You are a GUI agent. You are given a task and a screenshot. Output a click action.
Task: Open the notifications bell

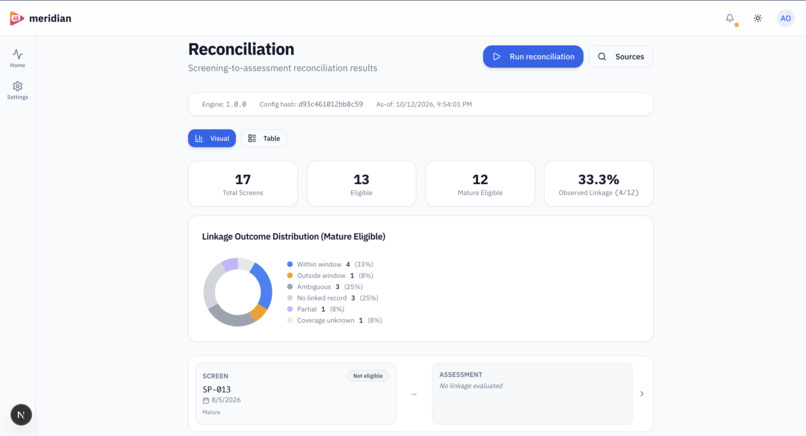click(x=730, y=18)
